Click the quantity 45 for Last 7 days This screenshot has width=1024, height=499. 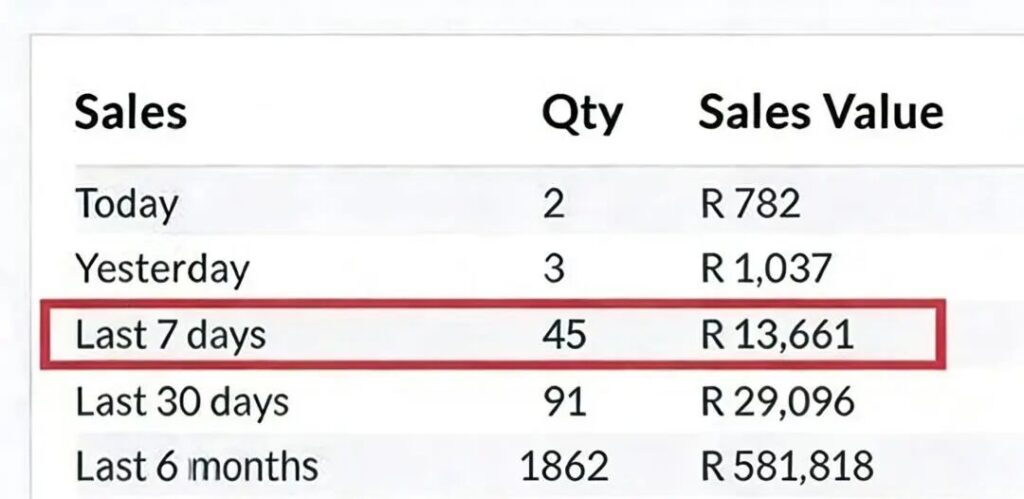click(x=564, y=335)
